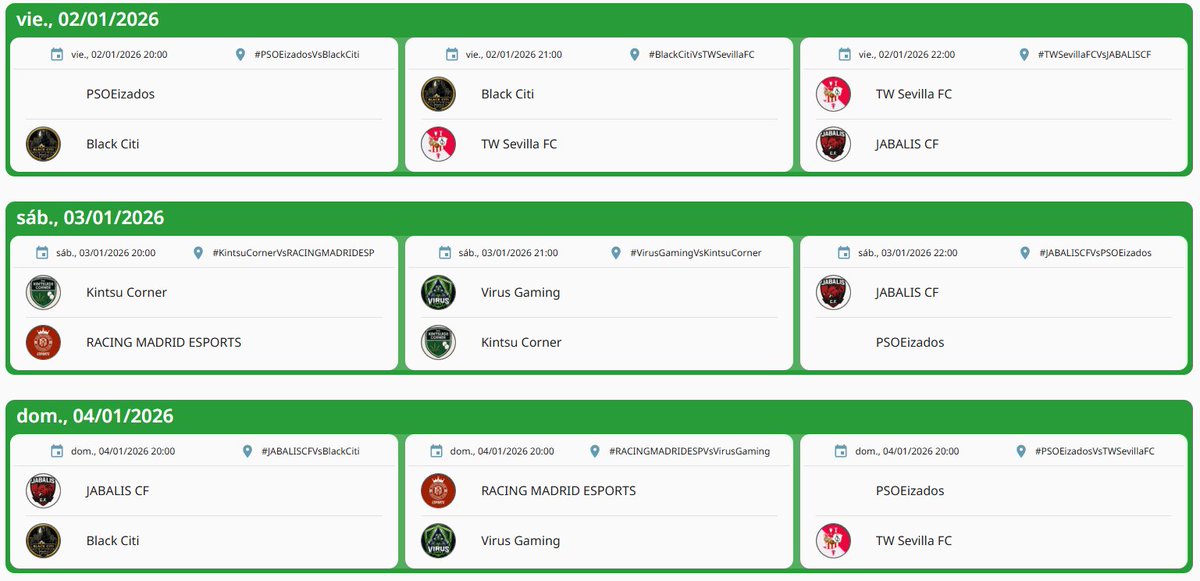Click Black Citi name in #JABALISCFVsBlackCiti match
This screenshot has height=581, width=1200.
pyautogui.click(x=113, y=541)
